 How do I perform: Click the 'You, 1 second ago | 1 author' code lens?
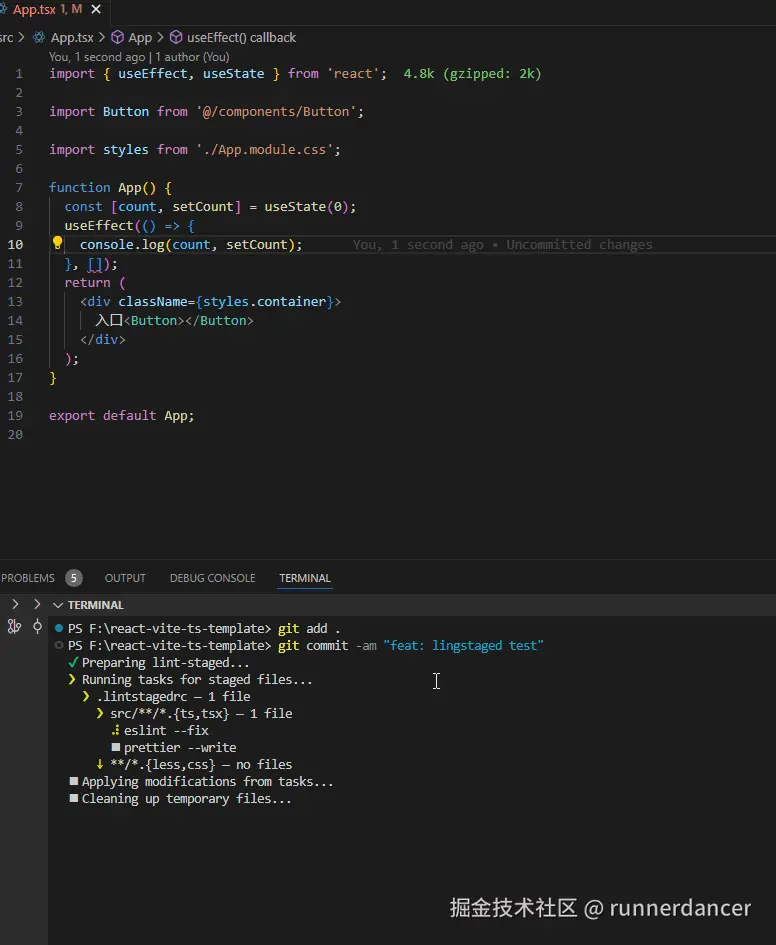click(x=139, y=57)
